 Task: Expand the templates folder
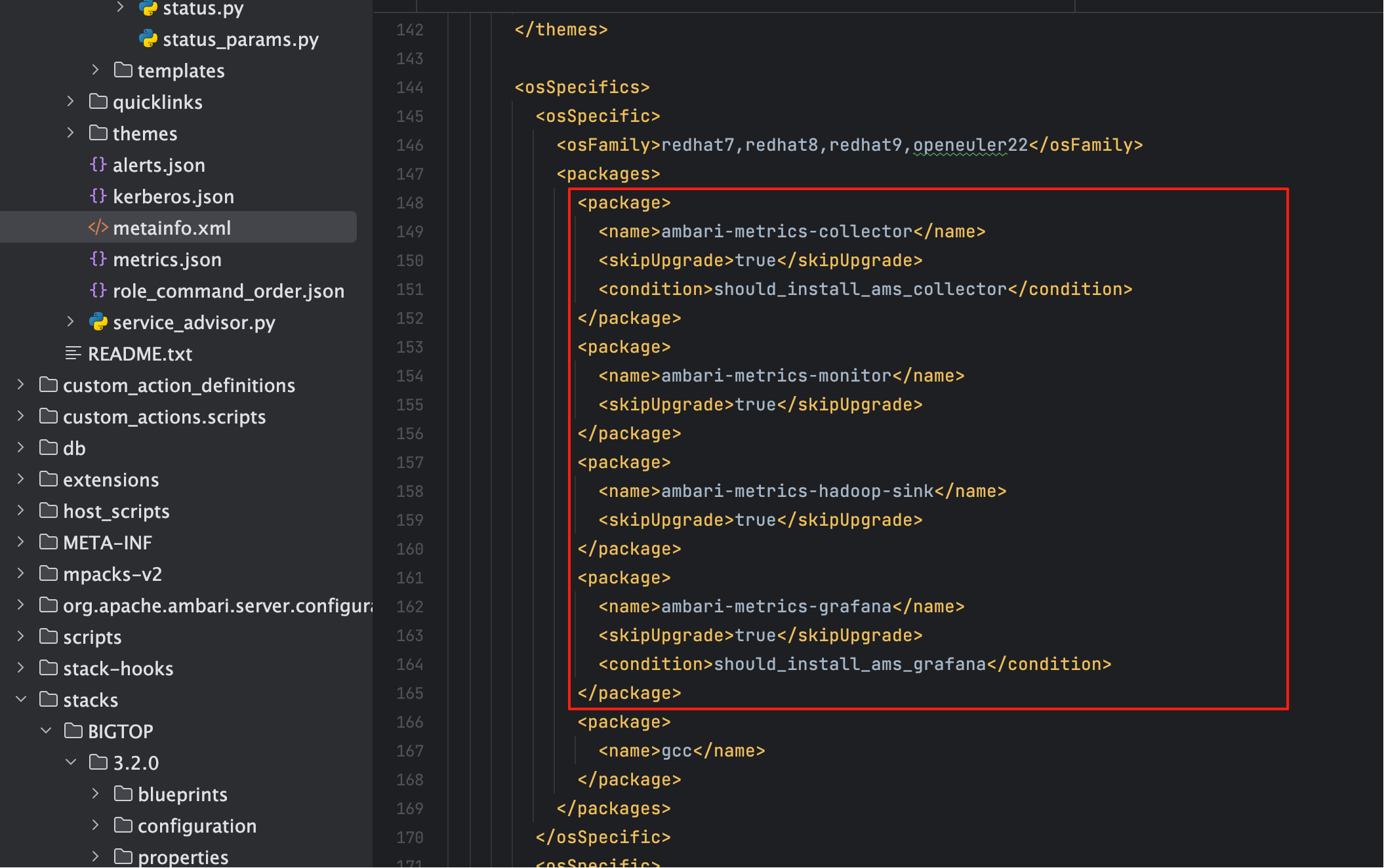[x=96, y=70]
